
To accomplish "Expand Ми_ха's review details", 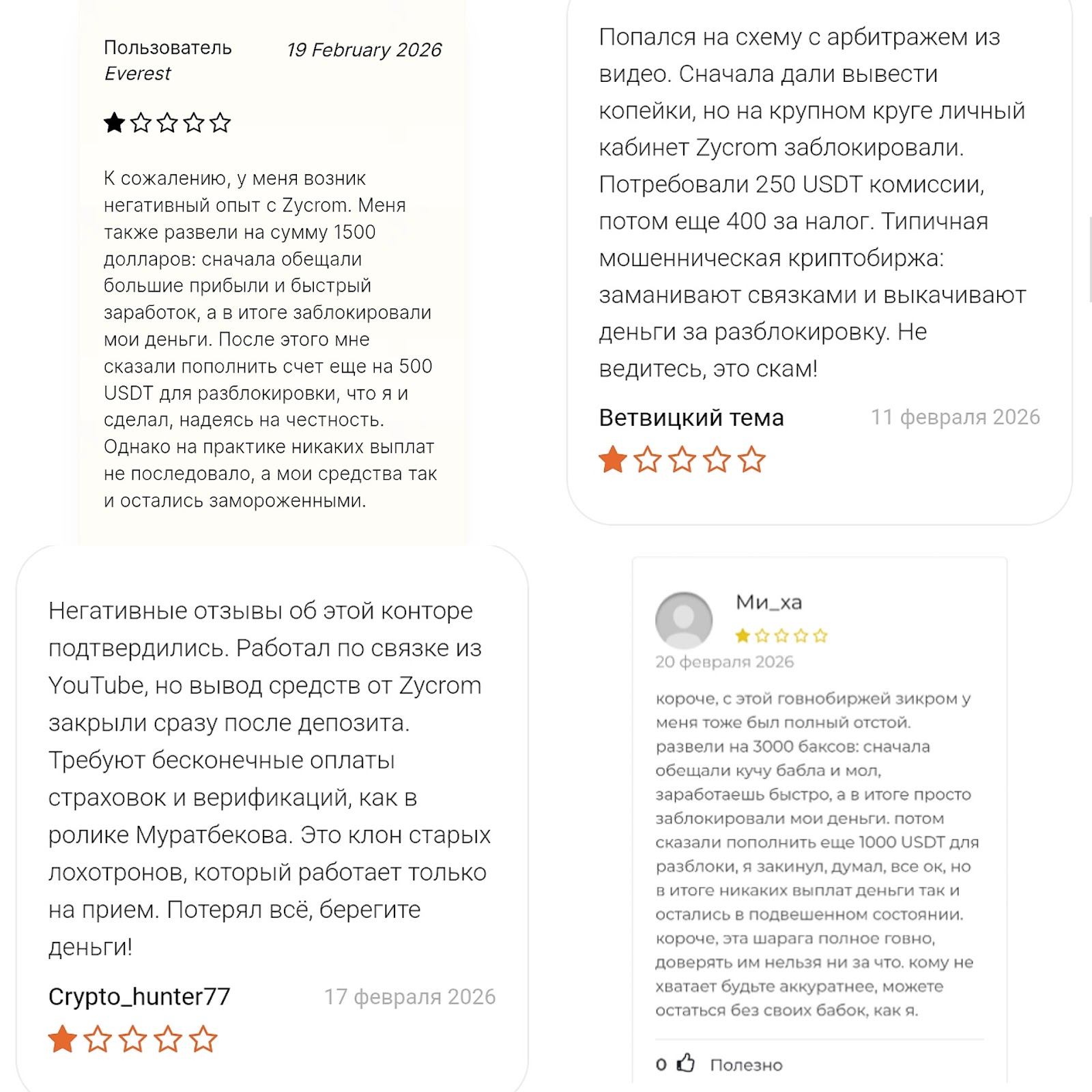I will pos(812,819).
